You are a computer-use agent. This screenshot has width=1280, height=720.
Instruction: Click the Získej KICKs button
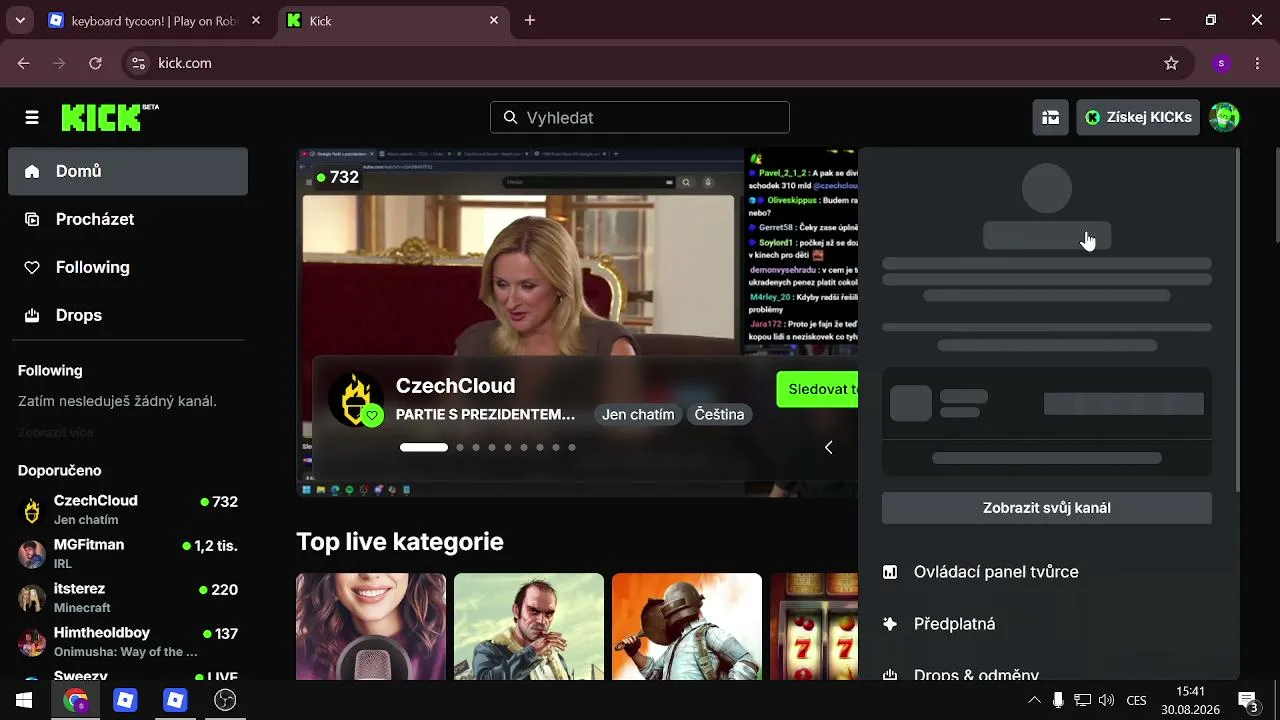(x=1138, y=117)
